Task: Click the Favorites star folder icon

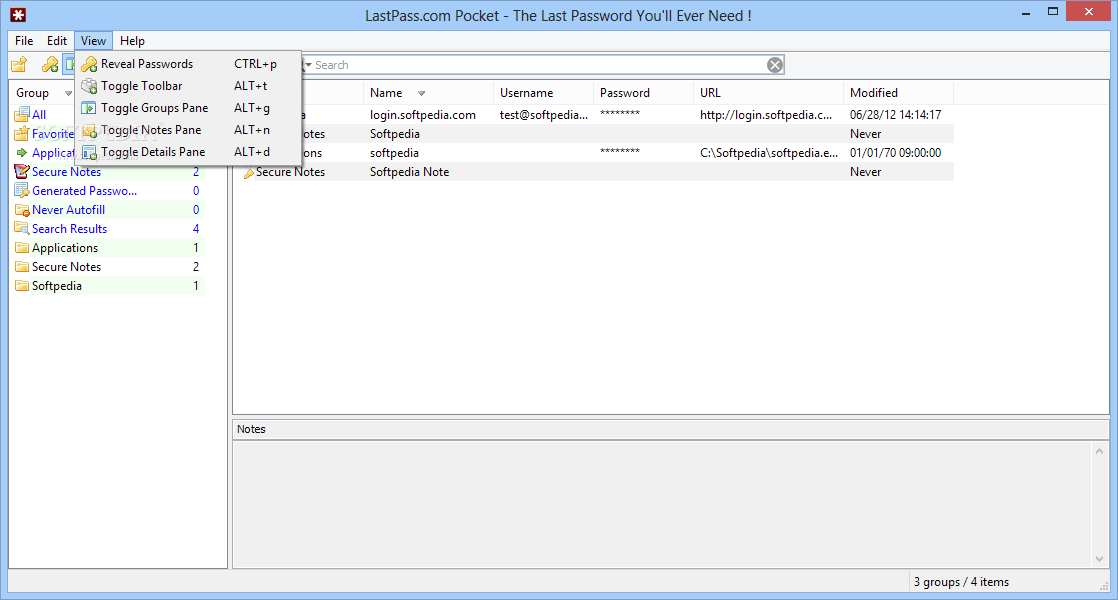Action: (x=22, y=133)
